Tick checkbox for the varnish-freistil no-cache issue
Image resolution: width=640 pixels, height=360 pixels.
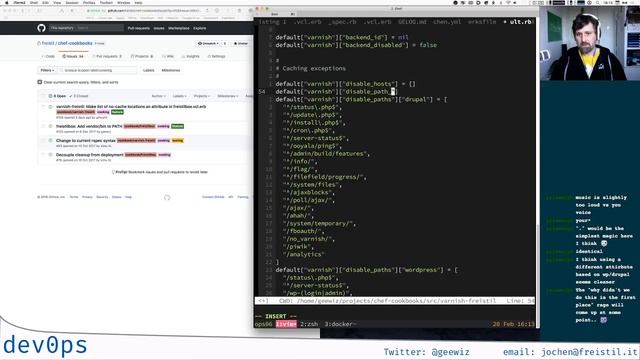[43, 107]
